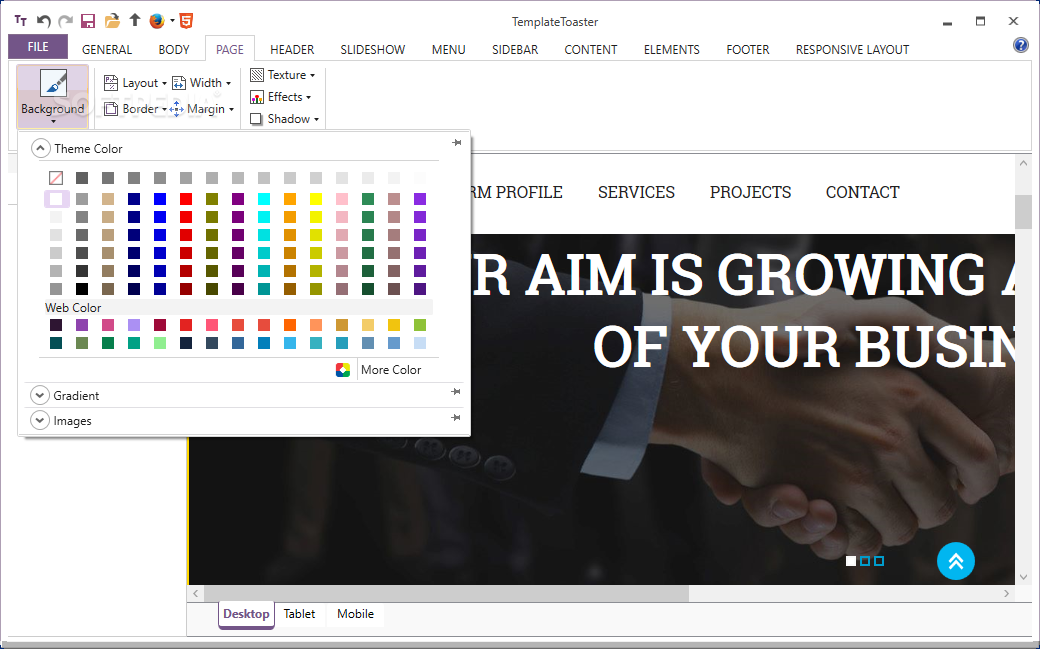Pick the white theme color swatch
This screenshot has height=649, width=1040.
[56, 199]
